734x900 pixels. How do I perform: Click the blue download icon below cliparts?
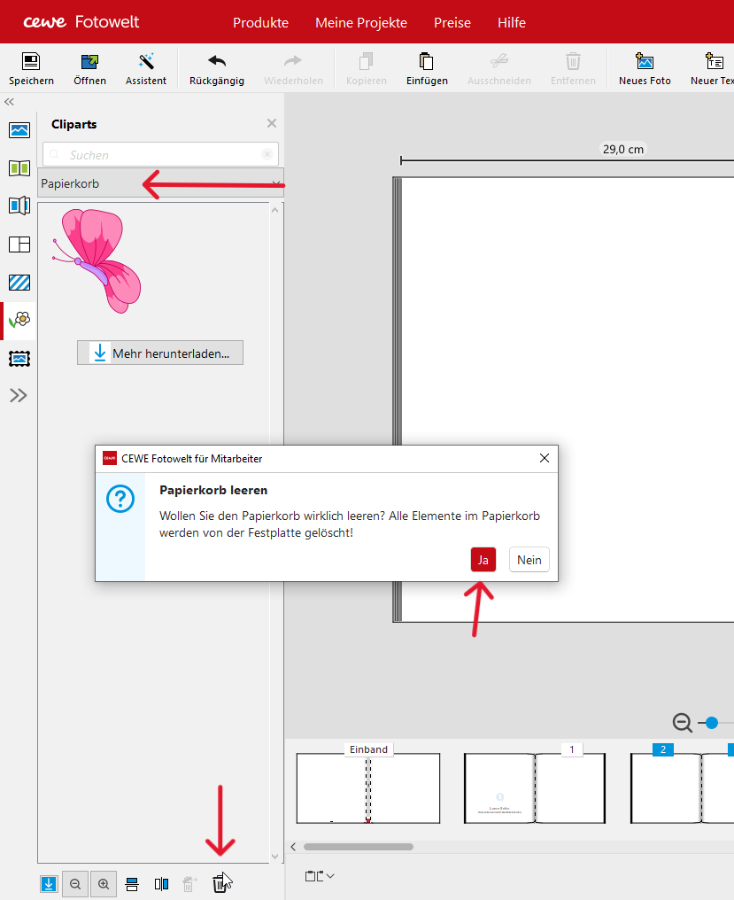click(49, 884)
